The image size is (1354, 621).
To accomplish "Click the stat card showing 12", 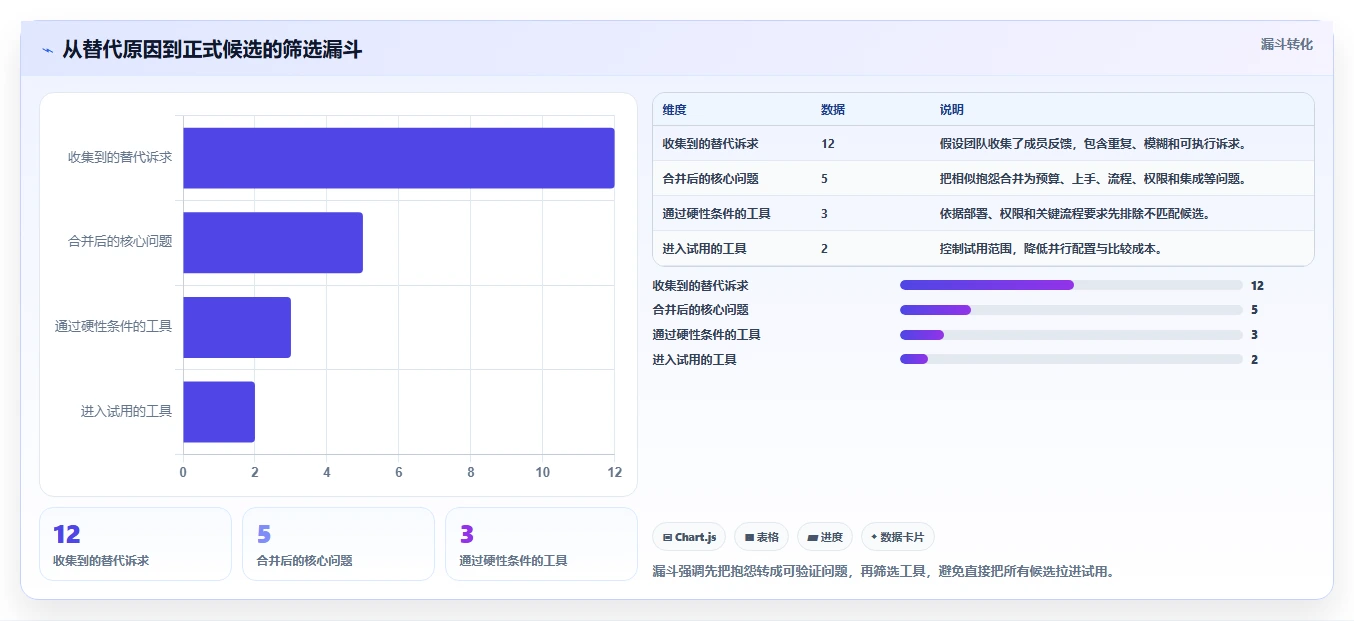I will (x=135, y=544).
